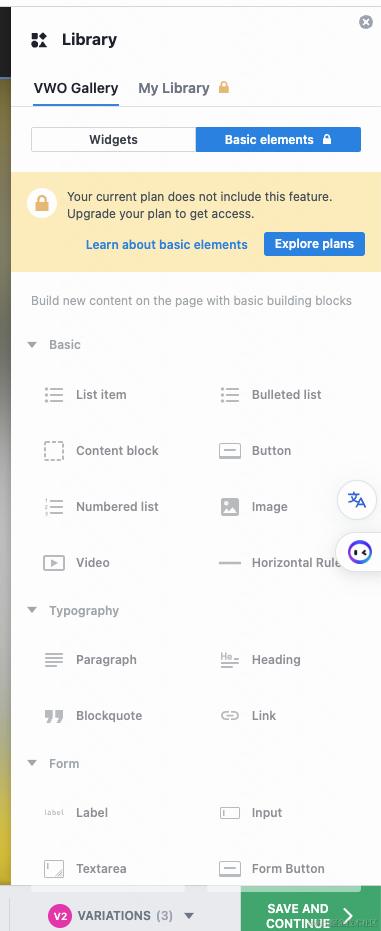This screenshot has height=931, width=381.
Task: Open the Variations dropdown arrow
Action: coord(189,916)
